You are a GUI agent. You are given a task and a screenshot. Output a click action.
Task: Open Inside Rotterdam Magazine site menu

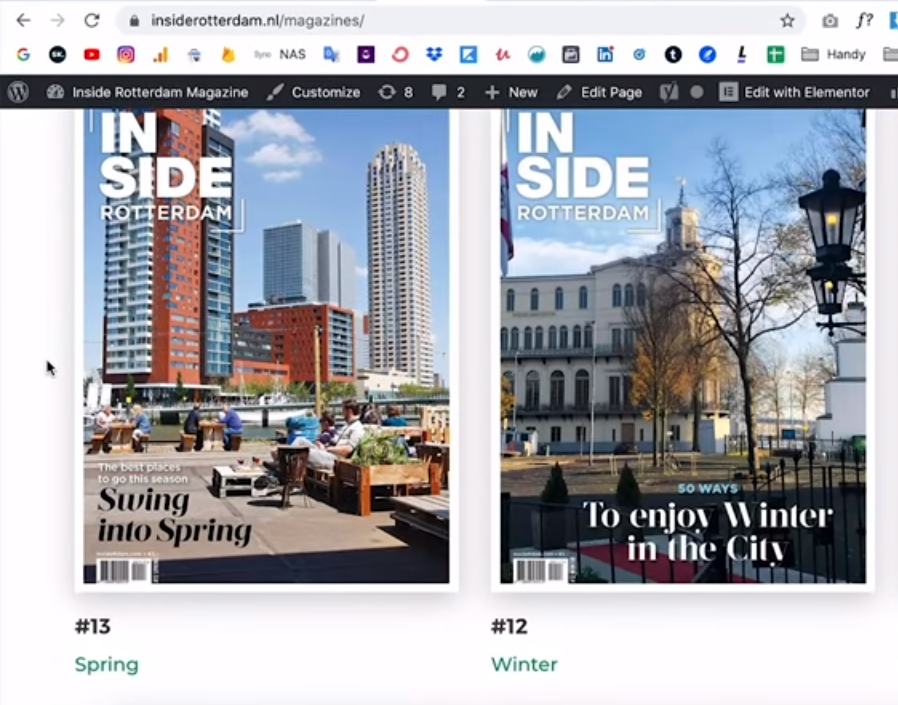[x=148, y=92]
